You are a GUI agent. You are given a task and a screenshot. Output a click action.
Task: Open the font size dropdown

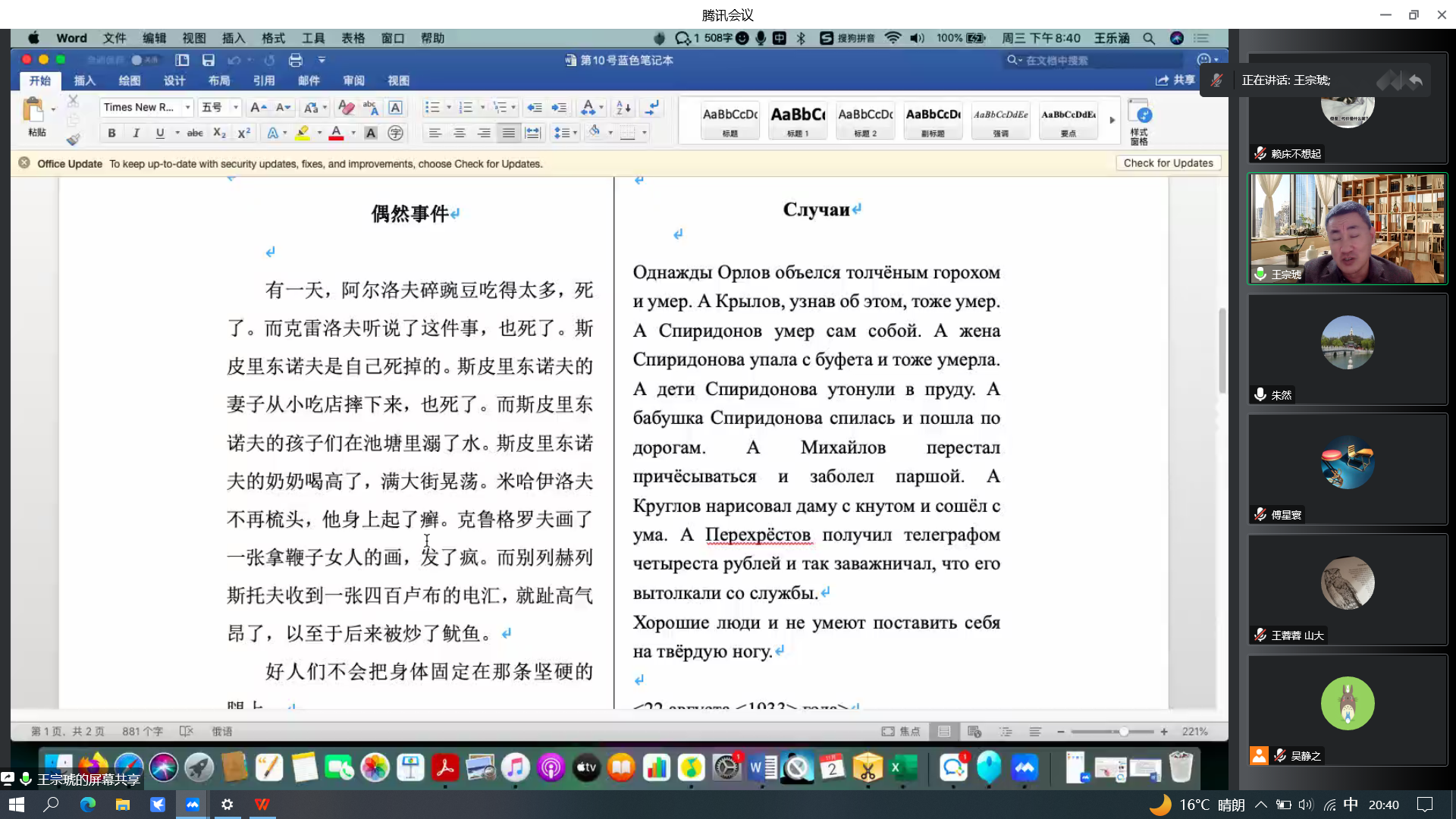pos(236,108)
